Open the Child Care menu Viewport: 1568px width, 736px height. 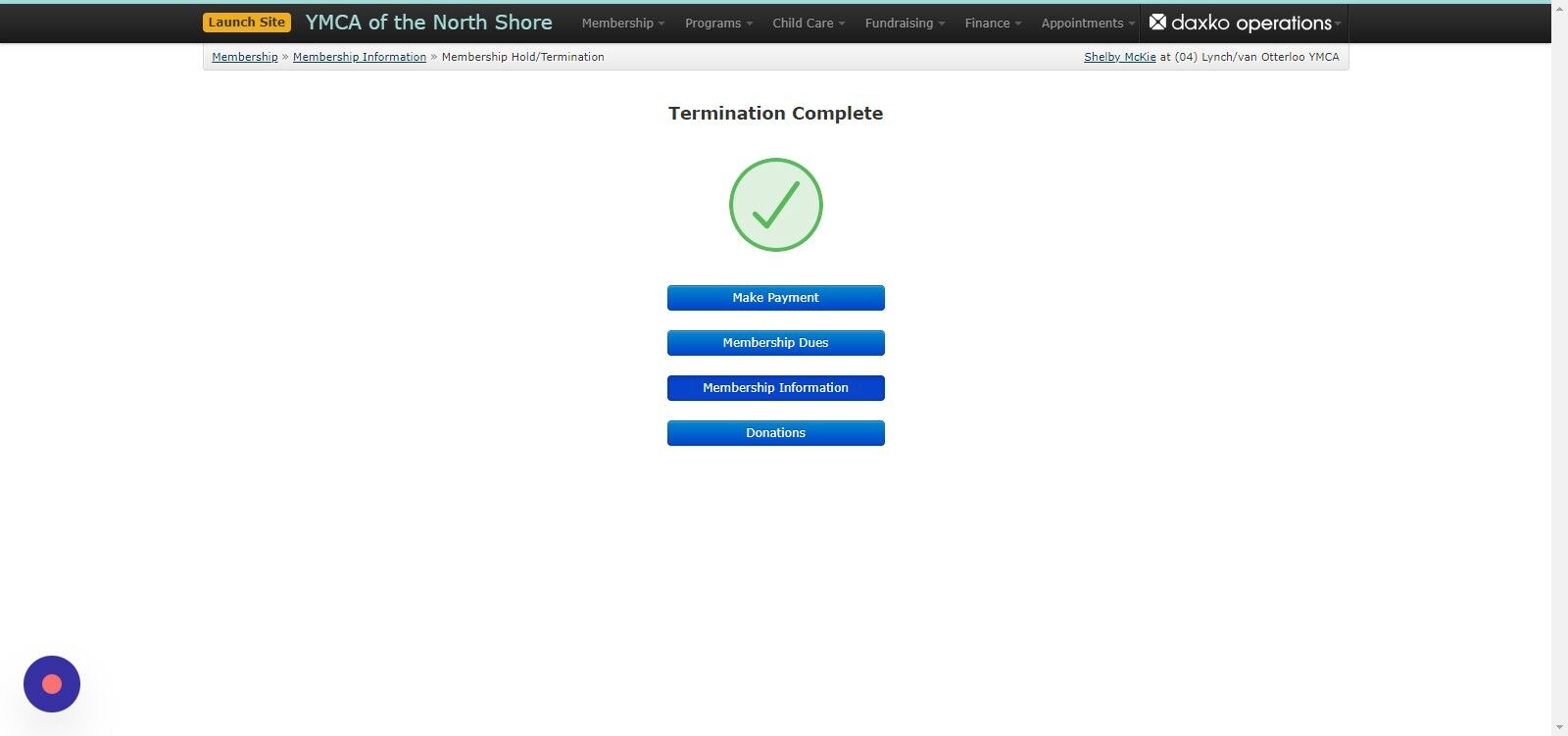click(808, 23)
